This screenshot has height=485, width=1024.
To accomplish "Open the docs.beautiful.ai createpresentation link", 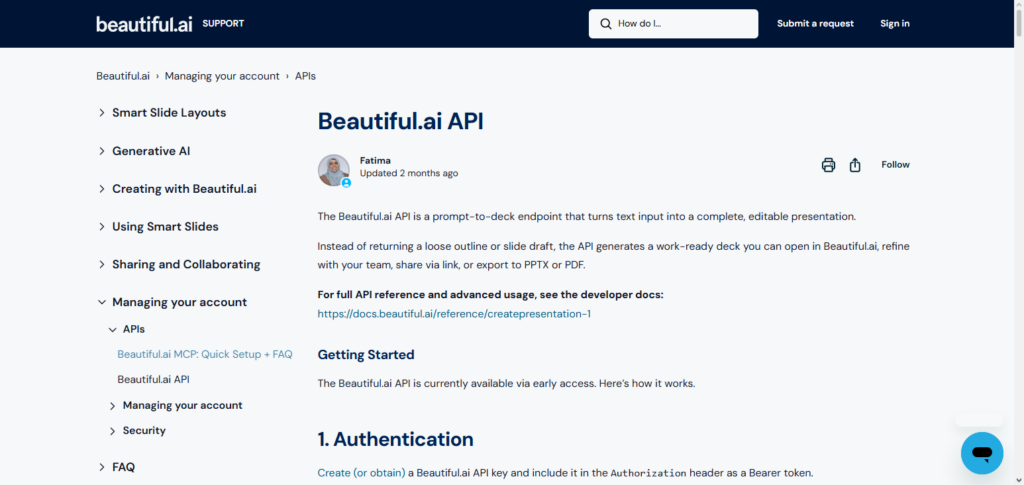I will click(455, 313).
